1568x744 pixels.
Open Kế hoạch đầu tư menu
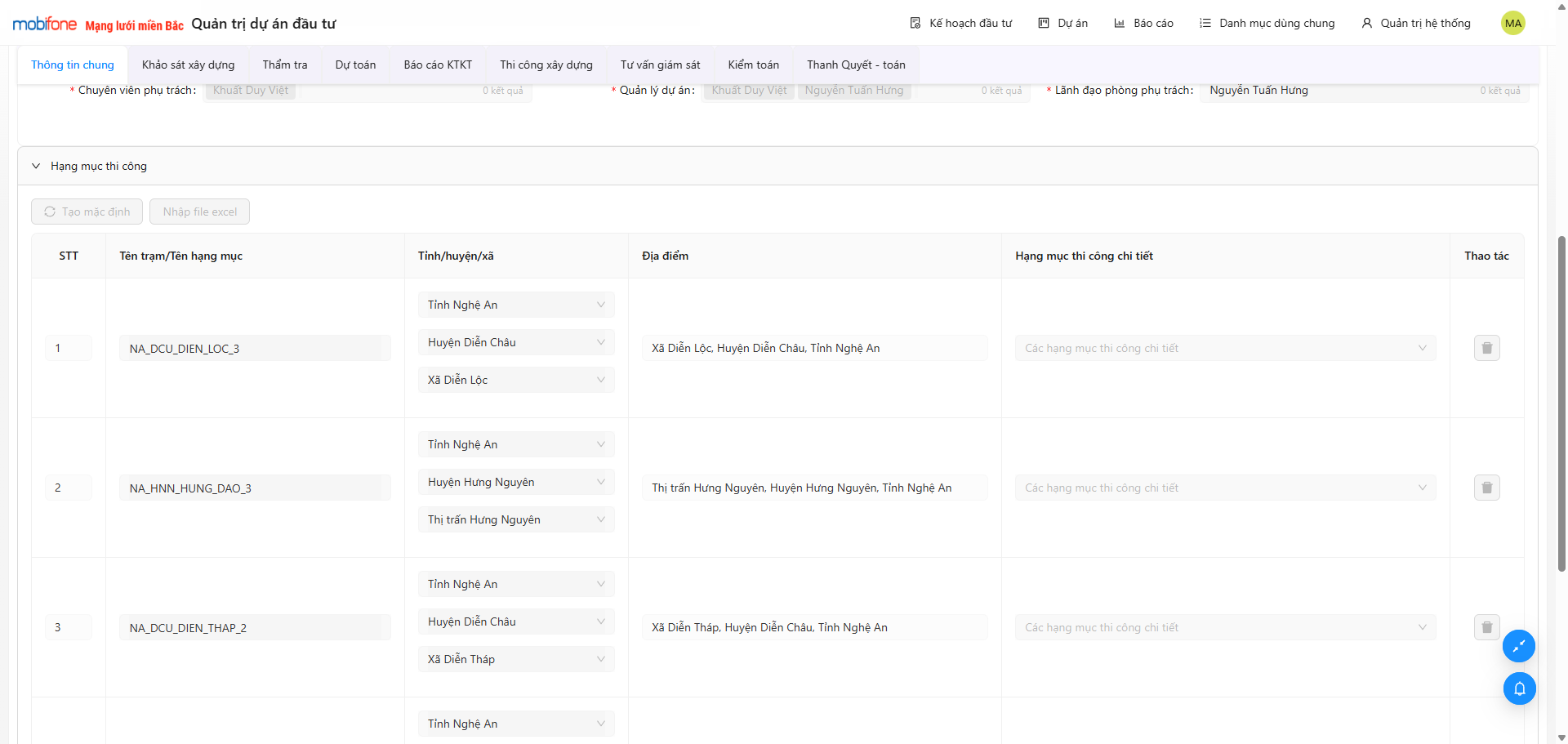coord(961,23)
